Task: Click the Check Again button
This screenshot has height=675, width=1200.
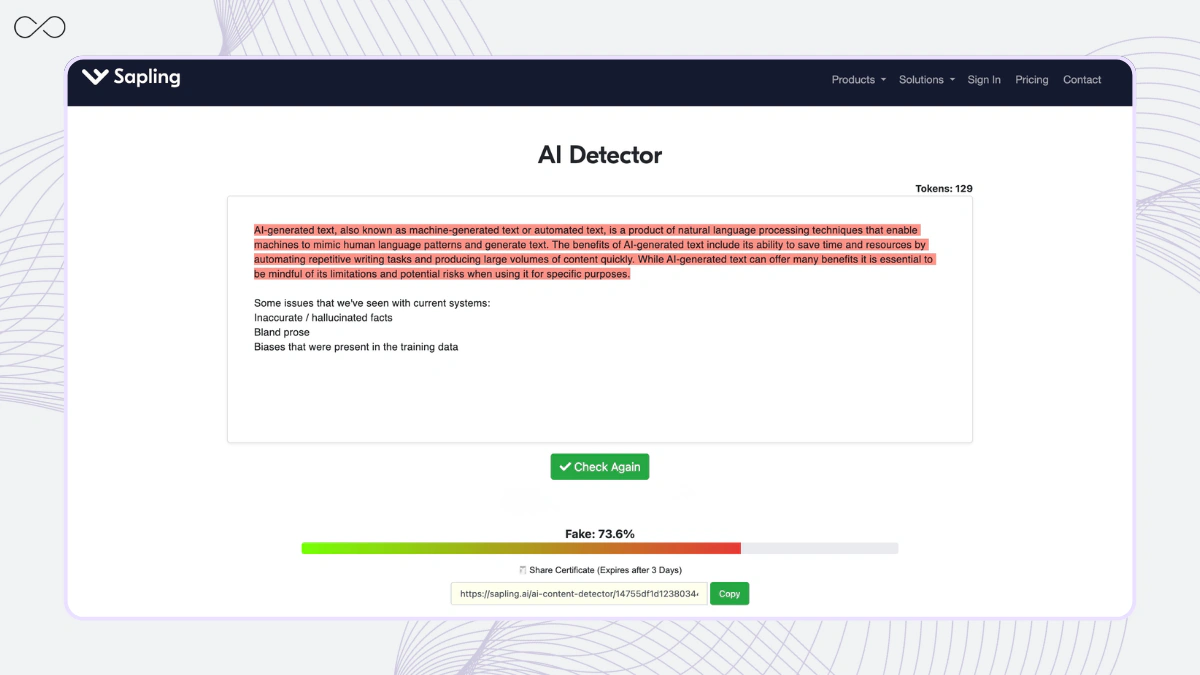Action: [600, 467]
